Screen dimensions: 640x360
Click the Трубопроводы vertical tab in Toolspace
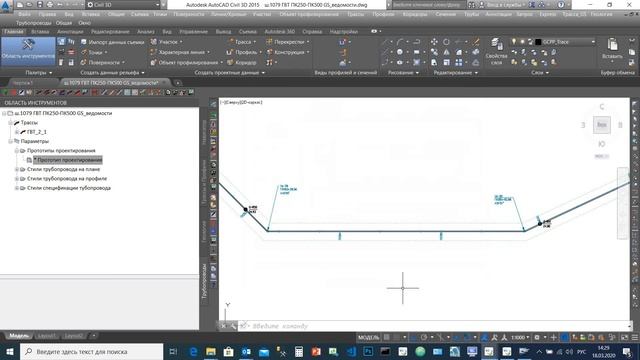[204, 281]
